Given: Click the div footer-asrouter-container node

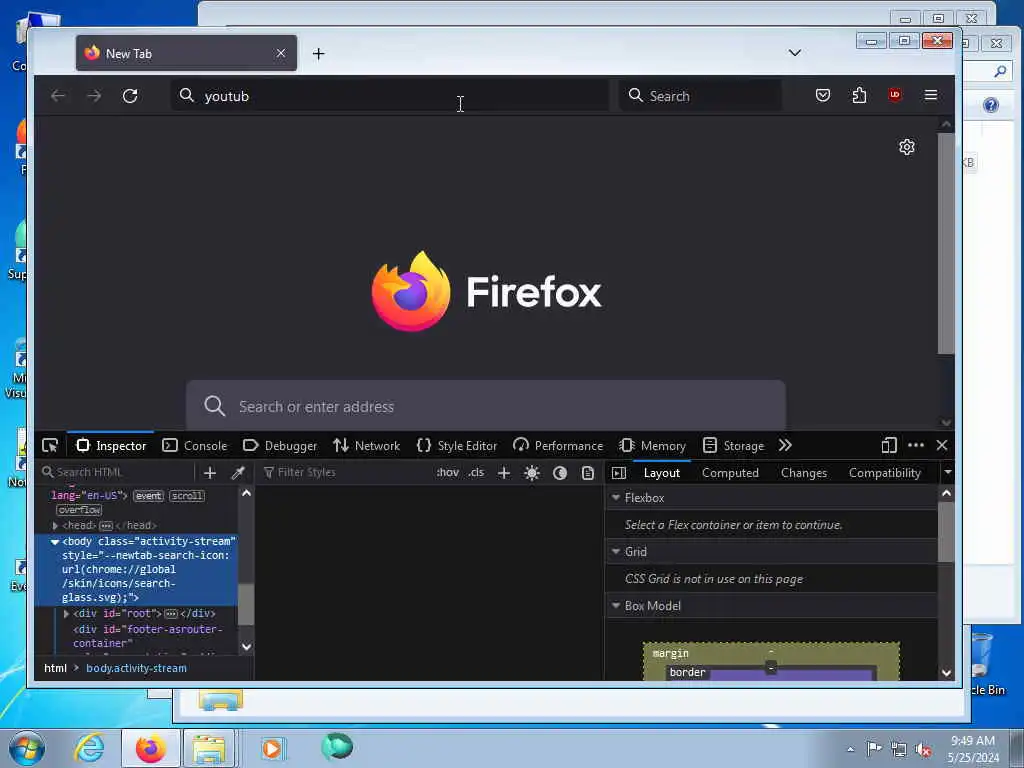Looking at the screenshot, I should pyautogui.click(x=148, y=636).
